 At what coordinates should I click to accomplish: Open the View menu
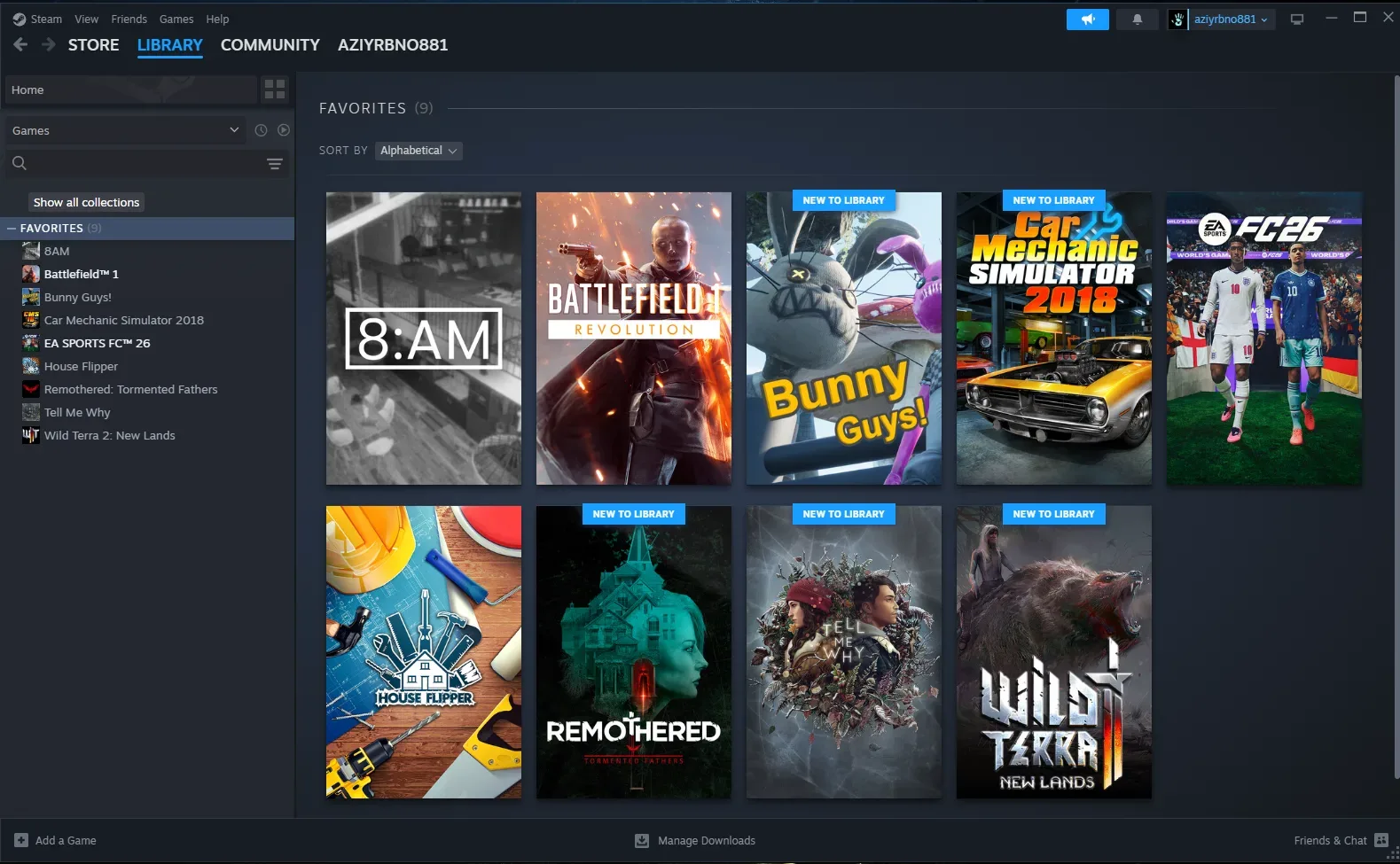[86, 19]
